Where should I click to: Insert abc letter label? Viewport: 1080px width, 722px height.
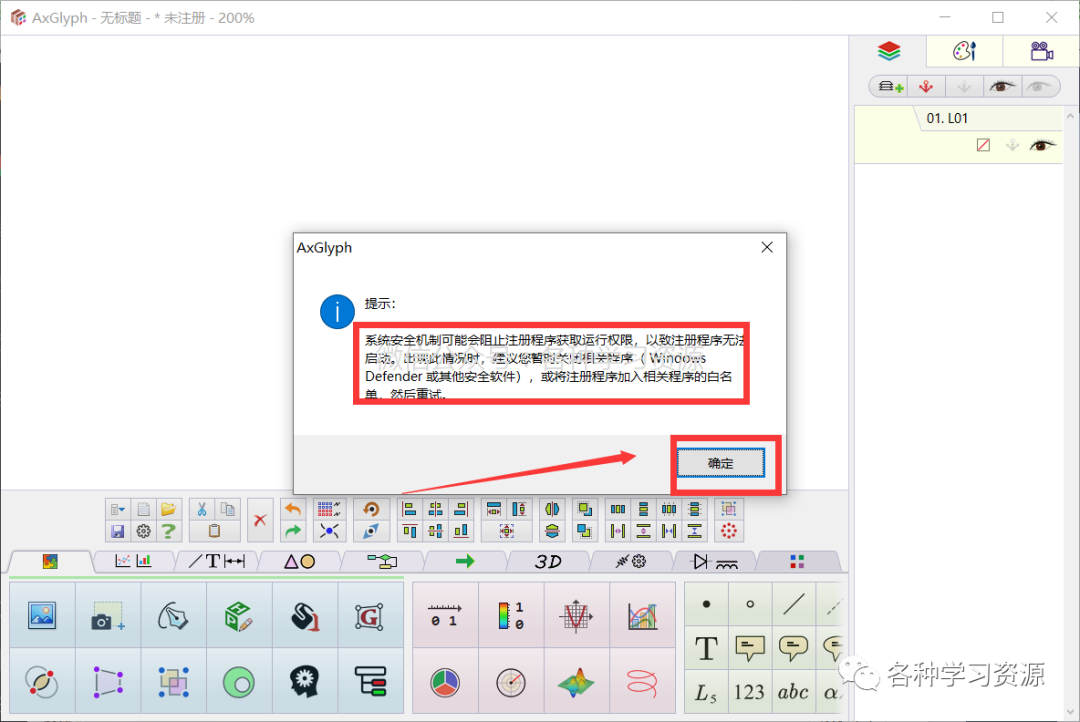(x=793, y=692)
